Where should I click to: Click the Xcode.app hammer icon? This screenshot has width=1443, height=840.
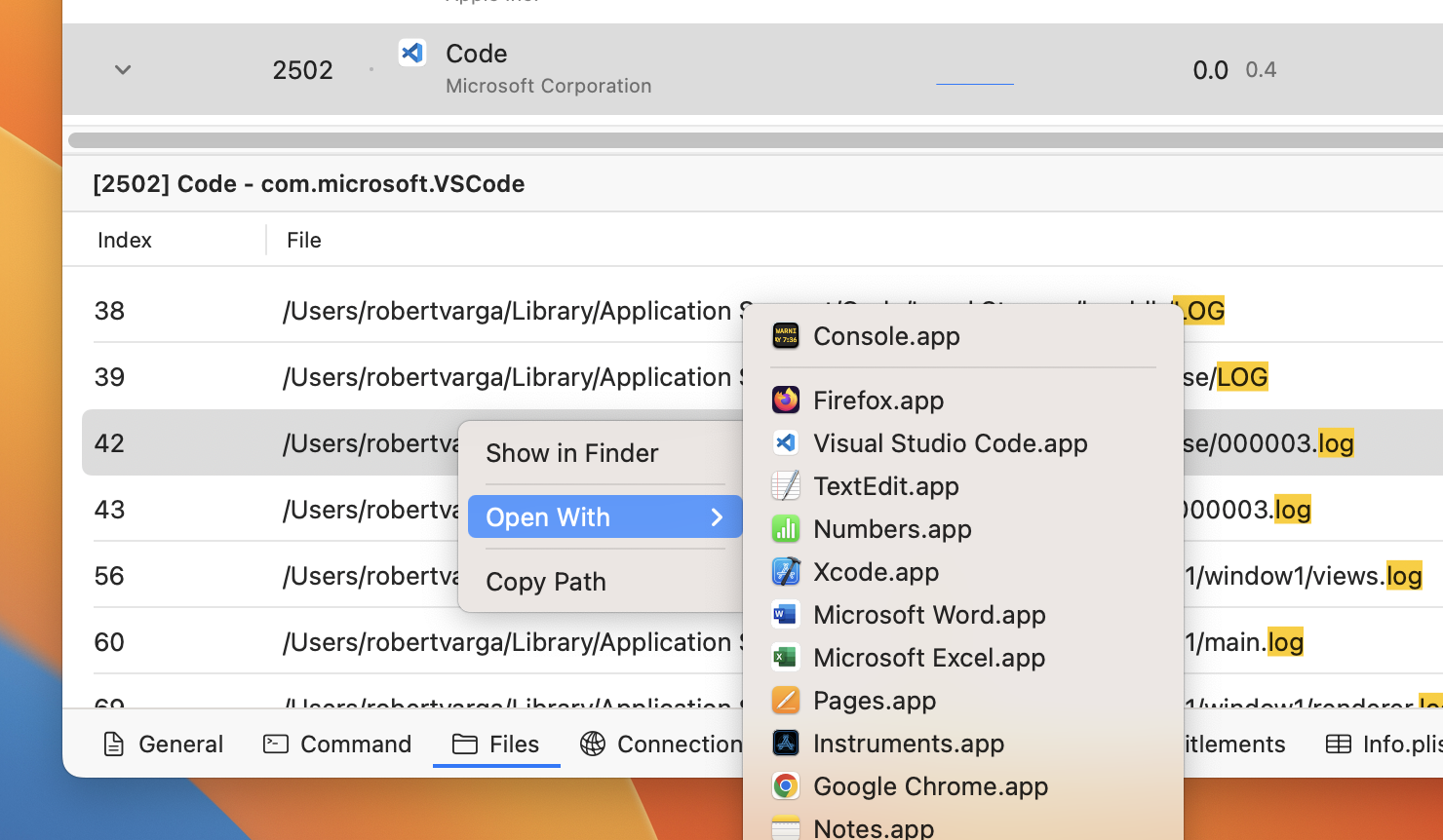[x=786, y=572]
